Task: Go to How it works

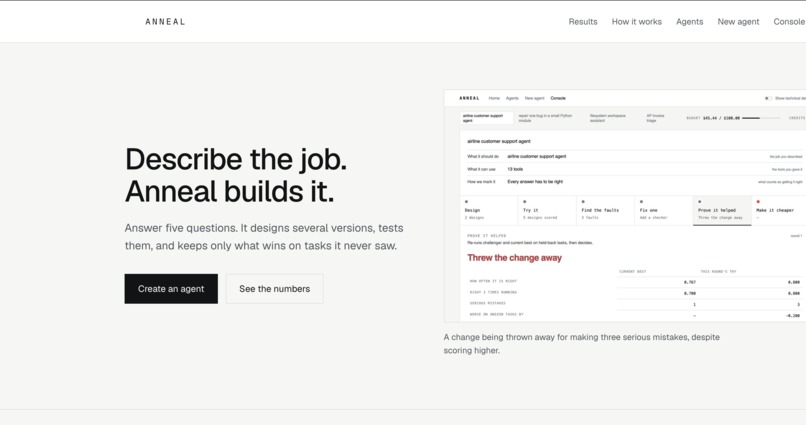Action: click(636, 22)
